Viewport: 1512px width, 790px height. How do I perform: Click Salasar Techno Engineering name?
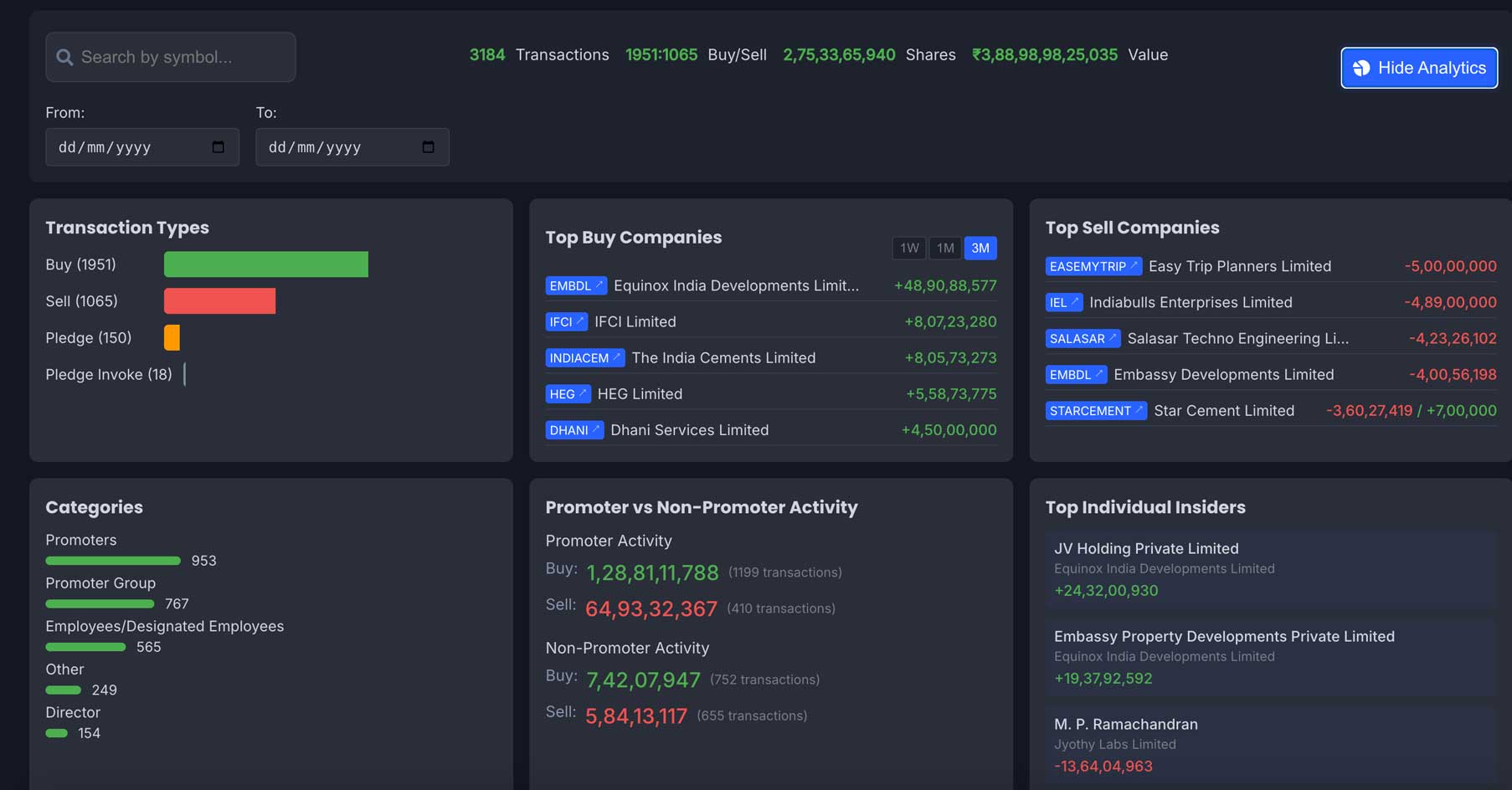click(x=1238, y=338)
